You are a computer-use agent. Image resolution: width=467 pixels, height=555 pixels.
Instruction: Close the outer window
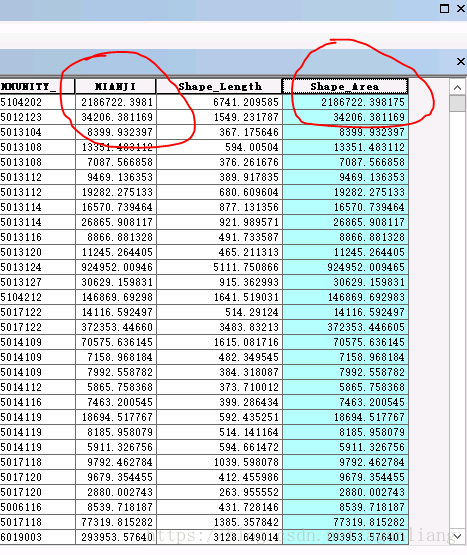[461, 8]
